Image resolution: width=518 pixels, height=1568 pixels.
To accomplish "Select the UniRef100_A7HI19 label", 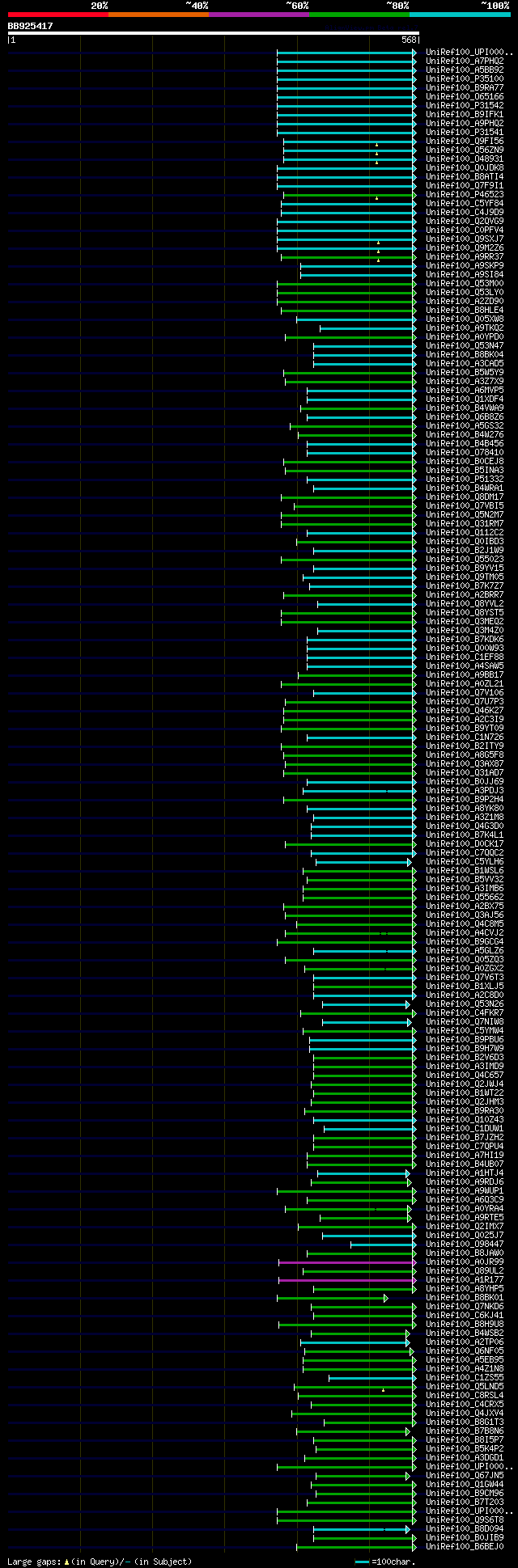I will tap(465, 1155).
